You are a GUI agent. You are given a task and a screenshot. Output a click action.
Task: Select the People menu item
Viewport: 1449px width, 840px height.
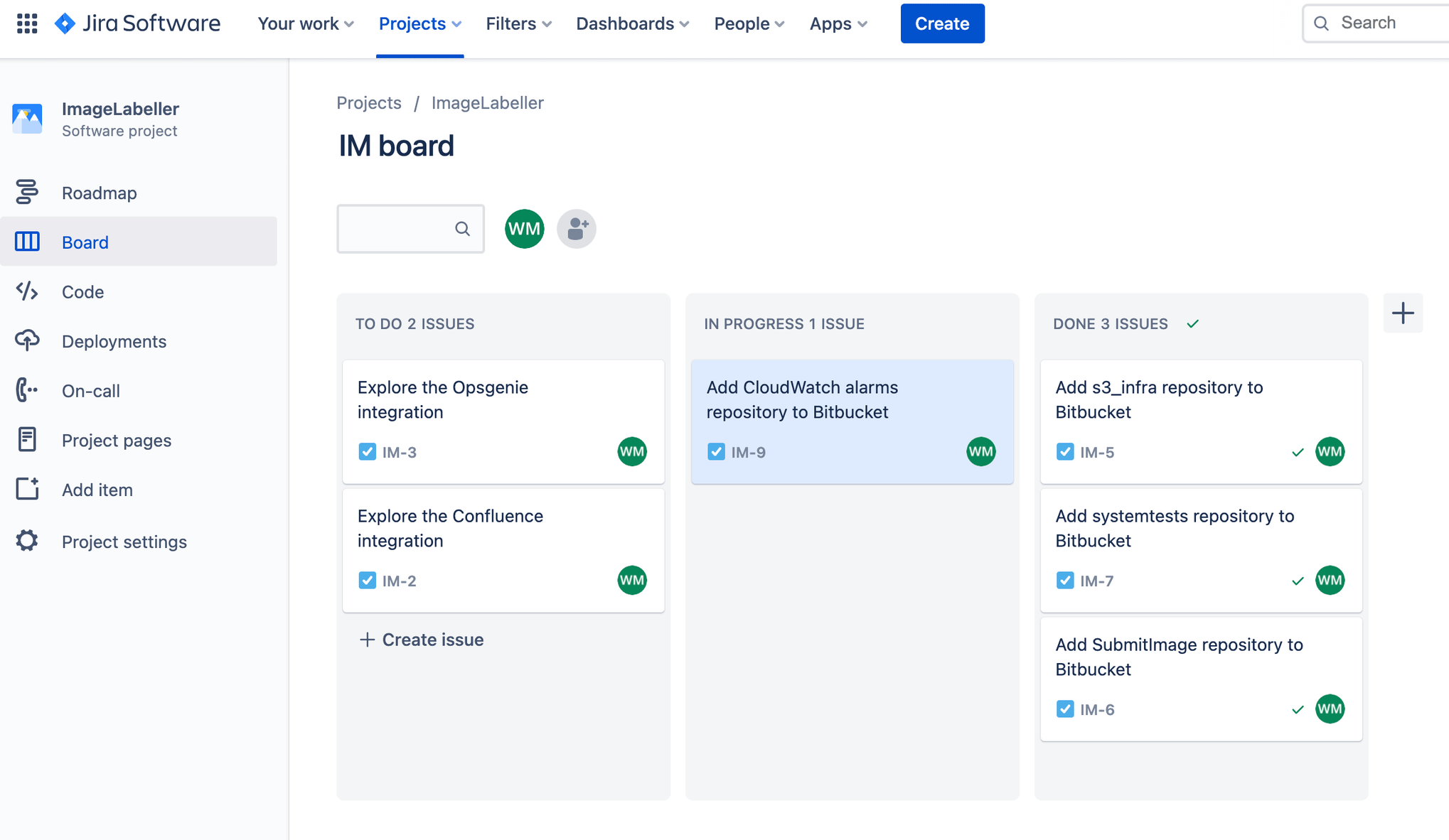[x=749, y=22]
